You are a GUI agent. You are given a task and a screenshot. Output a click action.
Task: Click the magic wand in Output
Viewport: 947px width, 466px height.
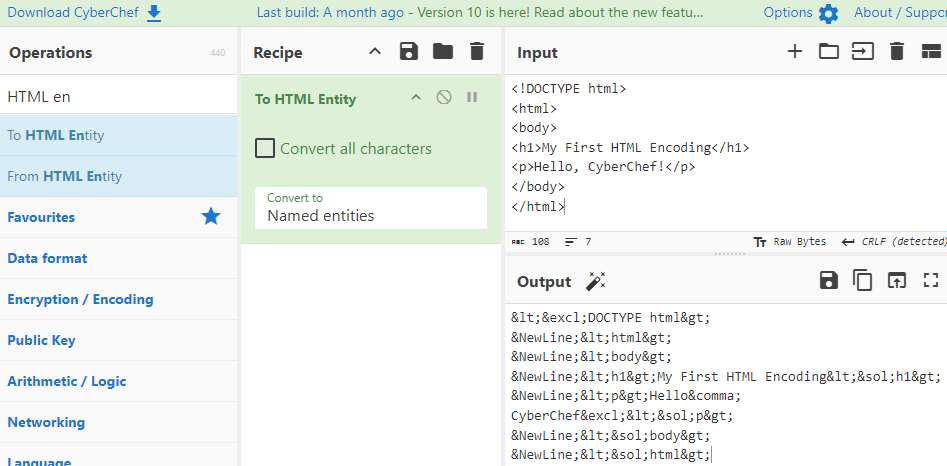[596, 281]
